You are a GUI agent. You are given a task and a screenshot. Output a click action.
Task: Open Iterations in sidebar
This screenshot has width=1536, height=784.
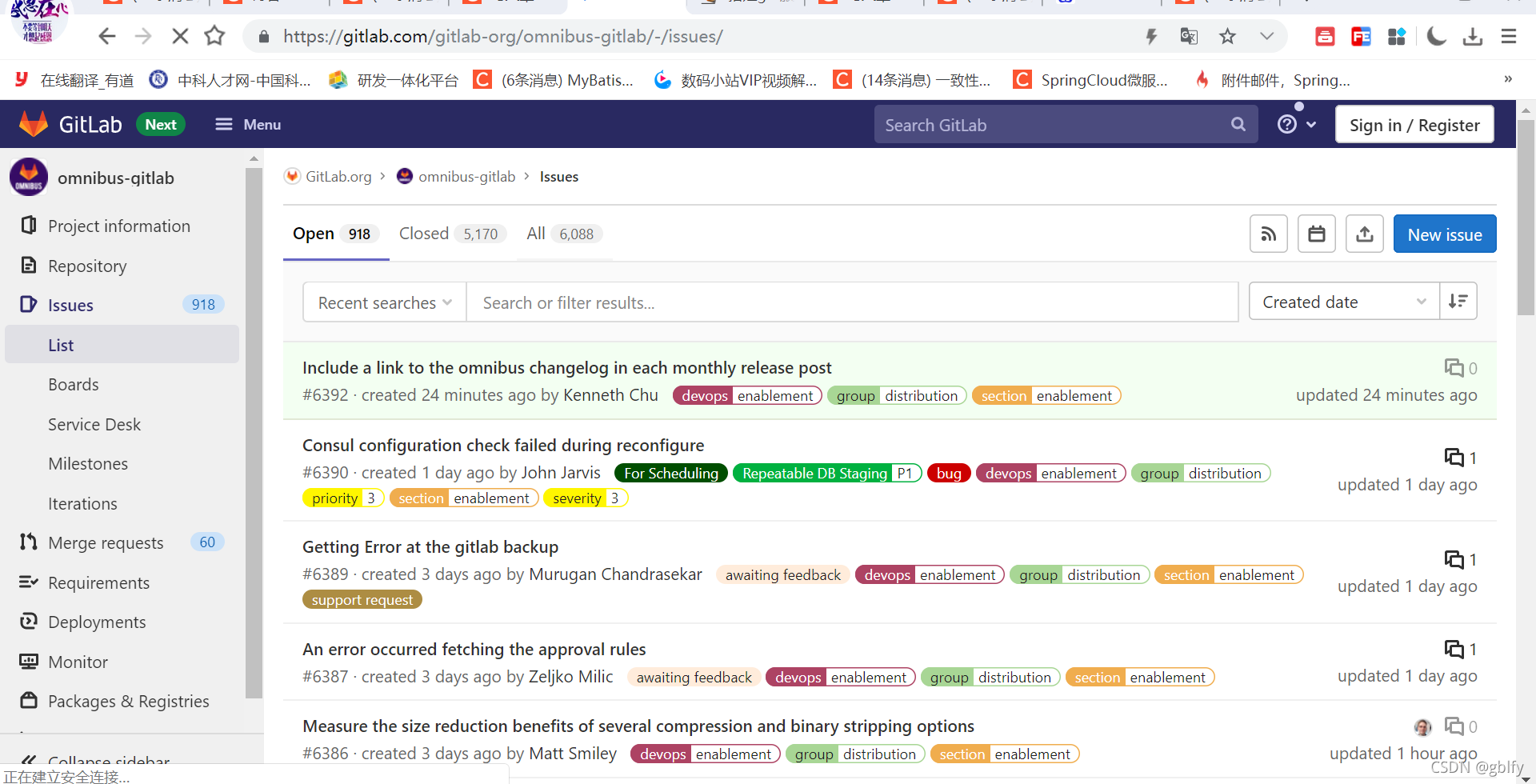(82, 503)
